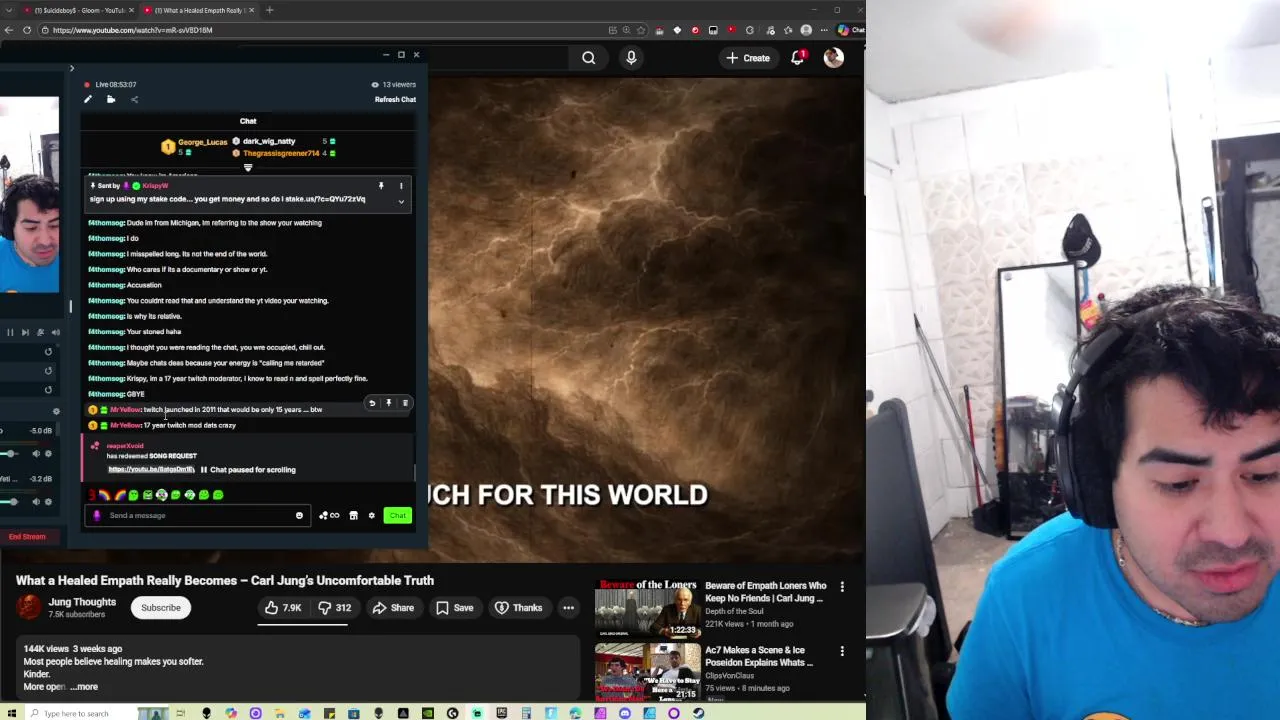1280x720 pixels.
Task: Pin MrYellow's twitch launched message
Action: (388, 403)
